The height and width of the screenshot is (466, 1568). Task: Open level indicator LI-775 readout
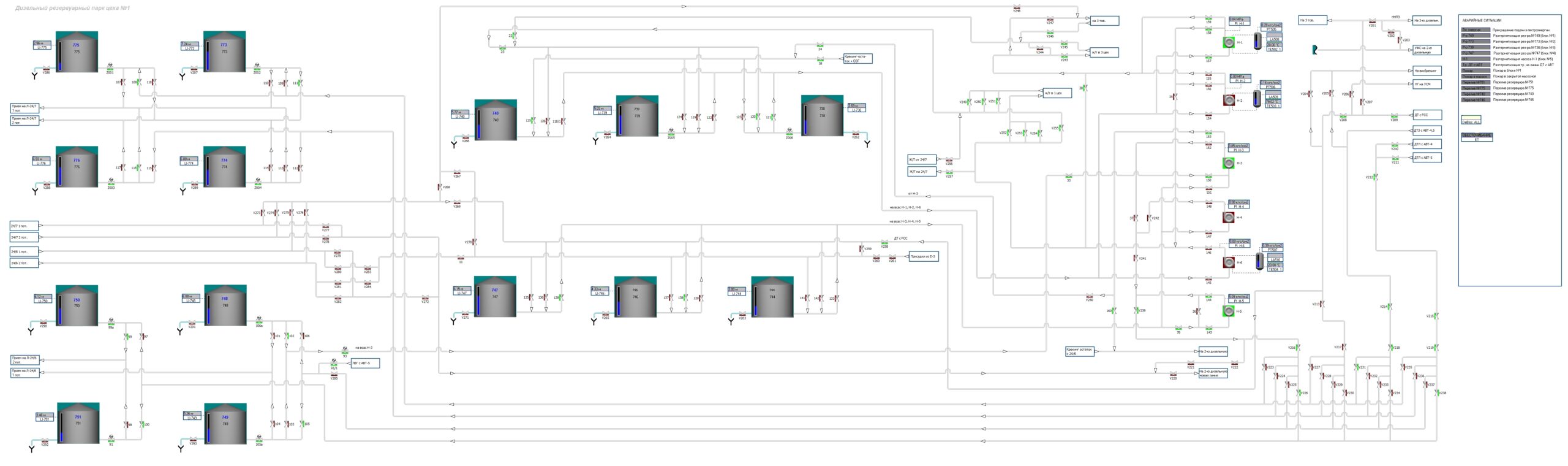42,45
